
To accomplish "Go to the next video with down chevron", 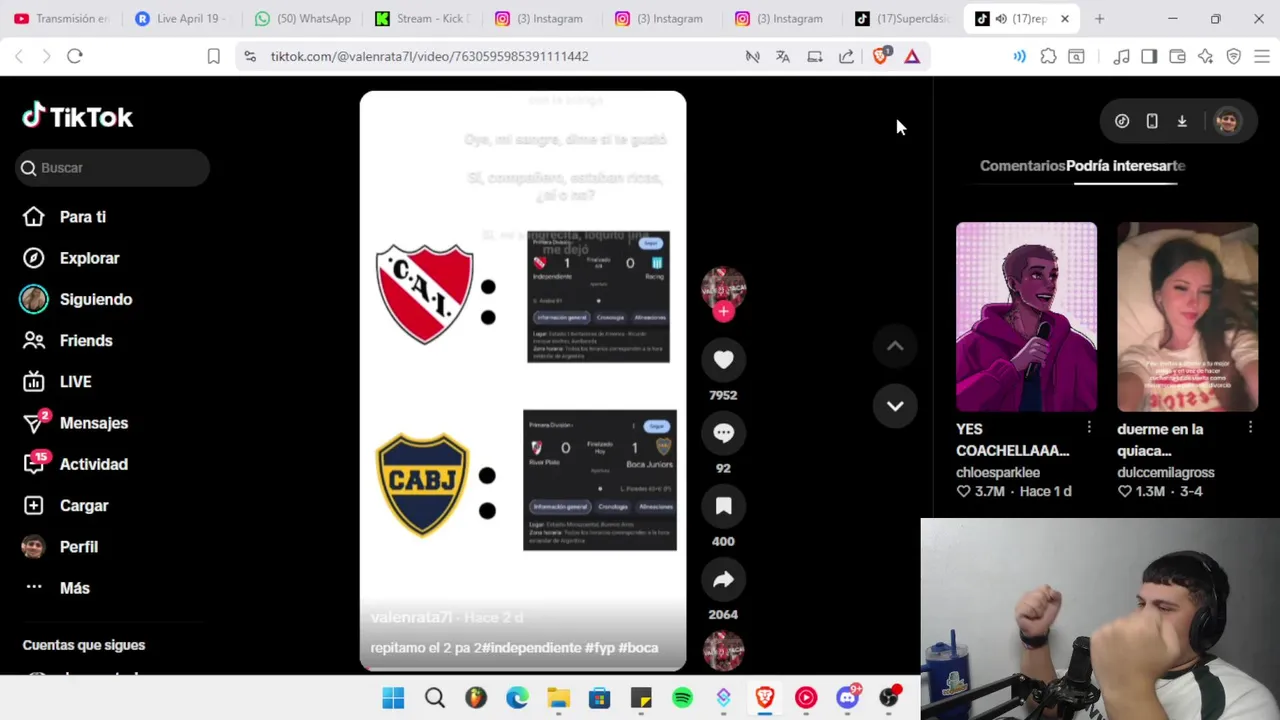I will tap(895, 406).
